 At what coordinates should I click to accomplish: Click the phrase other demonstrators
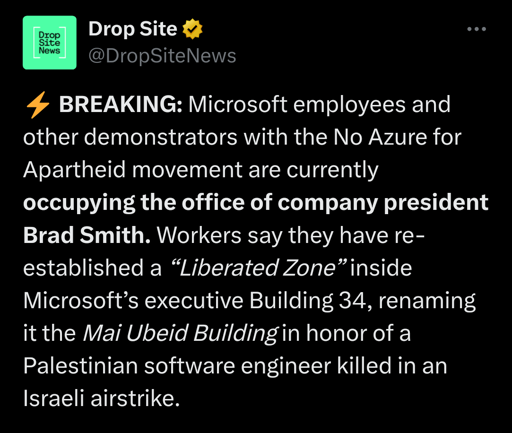tap(130, 137)
